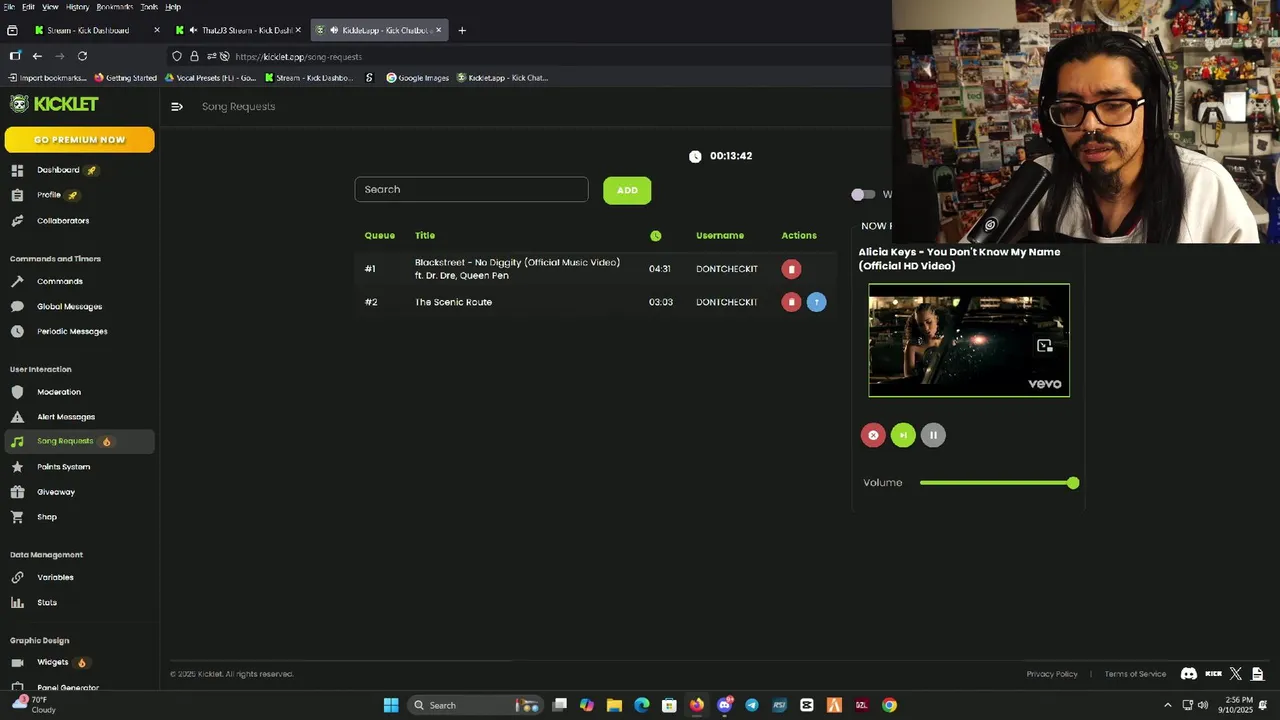Open Kicklet Kick channel link in footer
This screenshot has width=1280, height=720.
(x=1213, y=674)
